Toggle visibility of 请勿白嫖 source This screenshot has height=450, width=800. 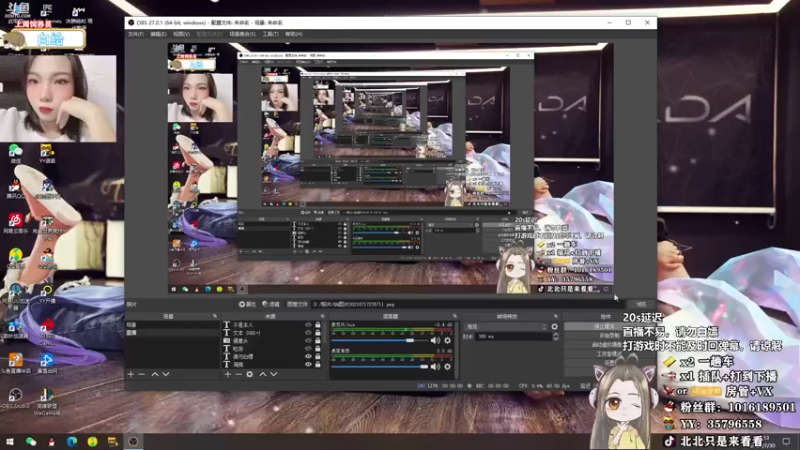308,356
